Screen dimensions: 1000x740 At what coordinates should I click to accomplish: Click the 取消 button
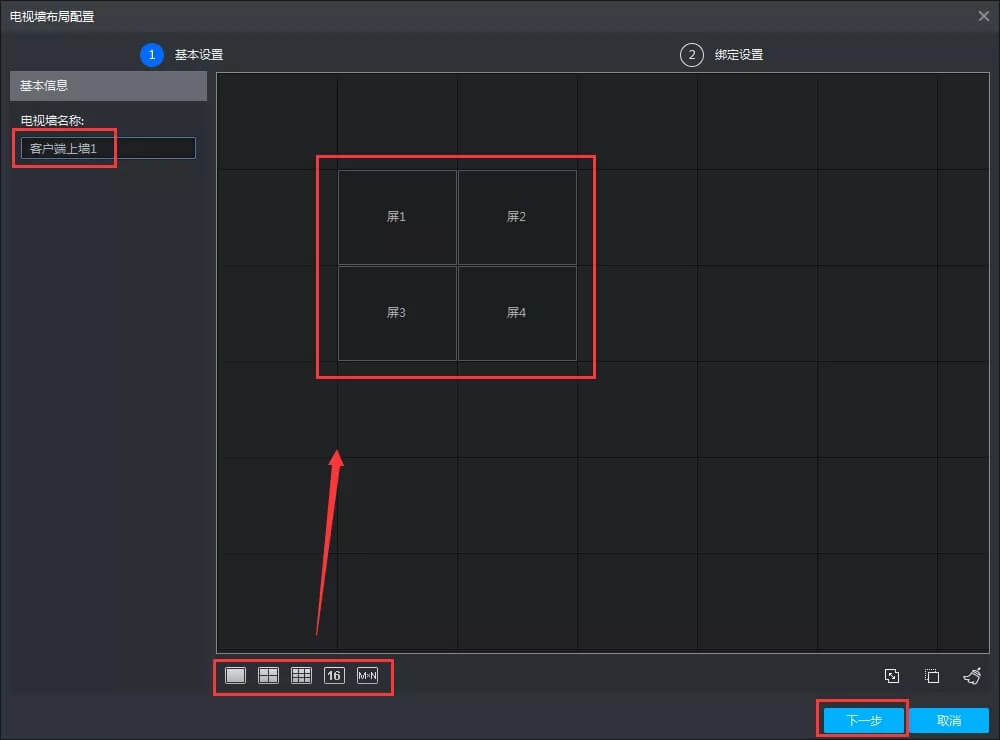(x=949, y=720)
